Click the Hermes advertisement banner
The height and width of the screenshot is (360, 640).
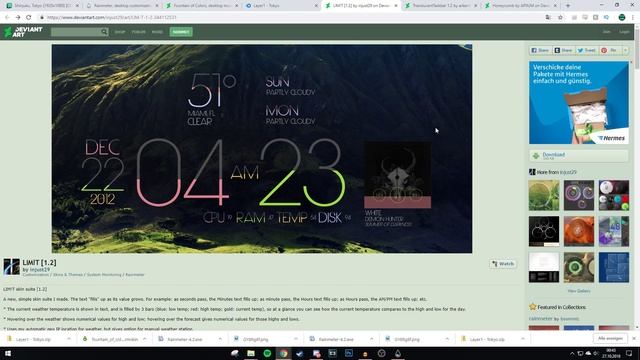click(579, 102)
